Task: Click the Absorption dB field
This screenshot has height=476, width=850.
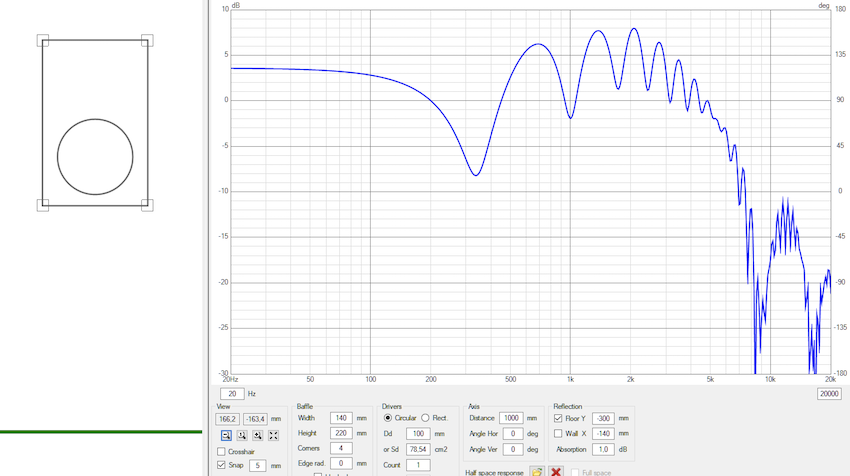Action: click(x=603, y=449)
